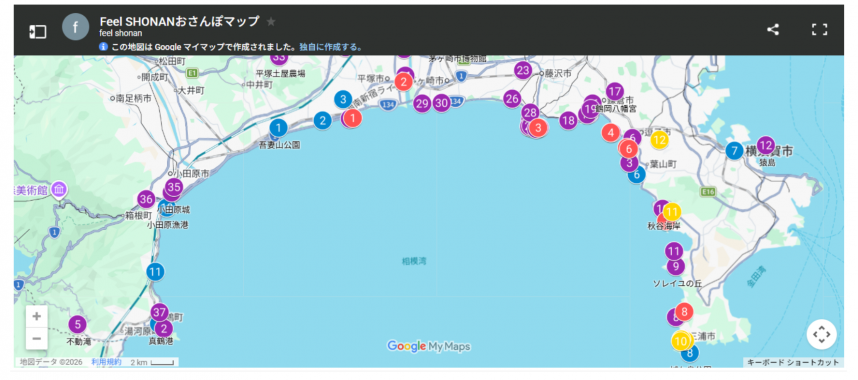Select red marker 3
The width and height of the screenshot is (858, 380).
(x=538, y=128)
